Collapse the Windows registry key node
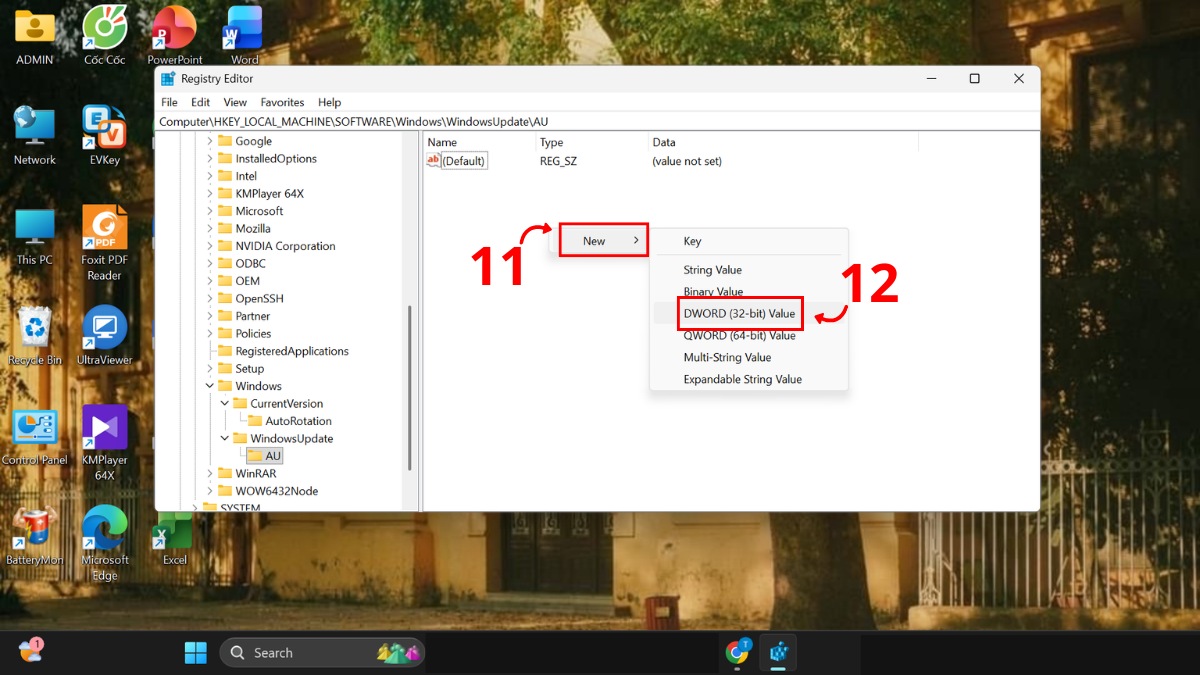 (210, 385)
